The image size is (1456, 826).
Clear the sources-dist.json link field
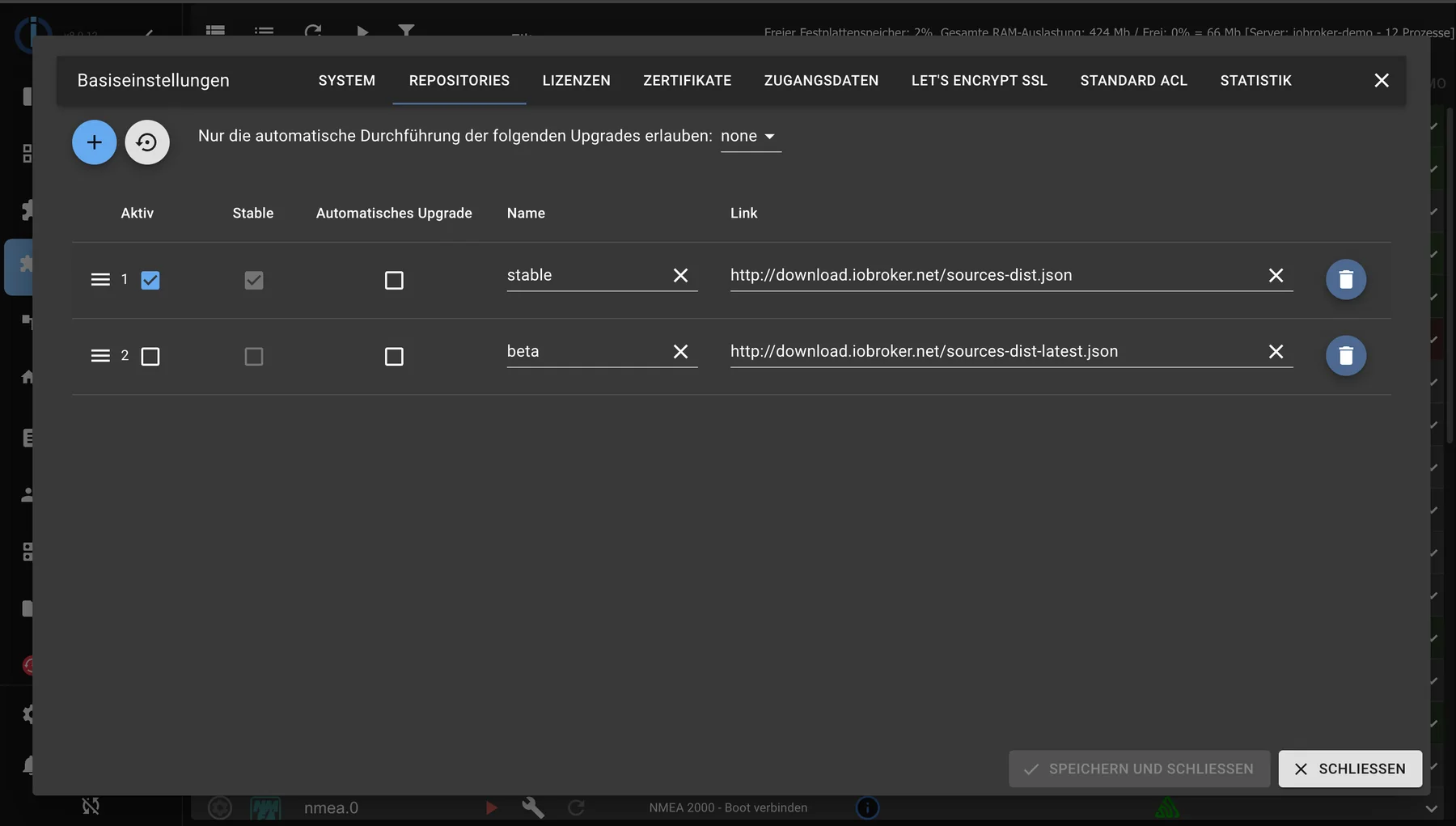click(1276, 276)
